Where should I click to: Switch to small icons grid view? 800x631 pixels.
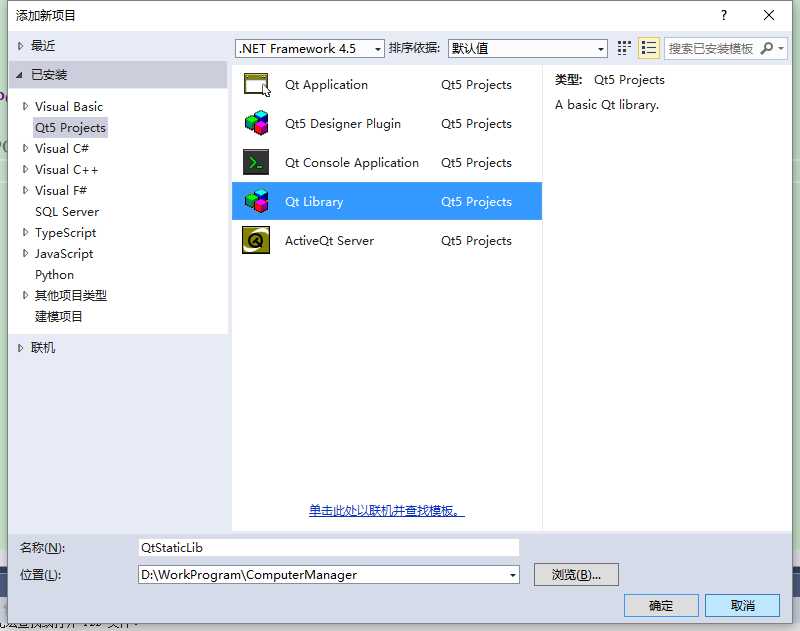tap(624, 48)
